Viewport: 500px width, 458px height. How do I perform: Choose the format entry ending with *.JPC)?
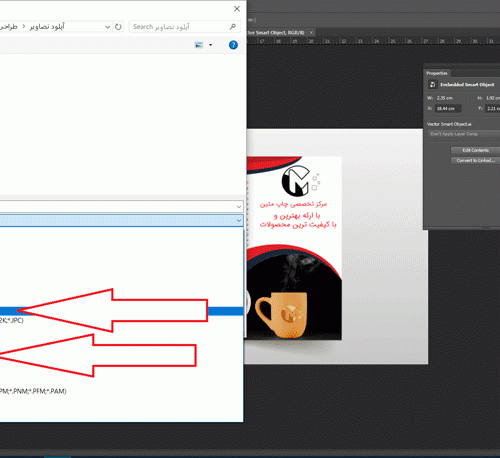tap(122, 321)
